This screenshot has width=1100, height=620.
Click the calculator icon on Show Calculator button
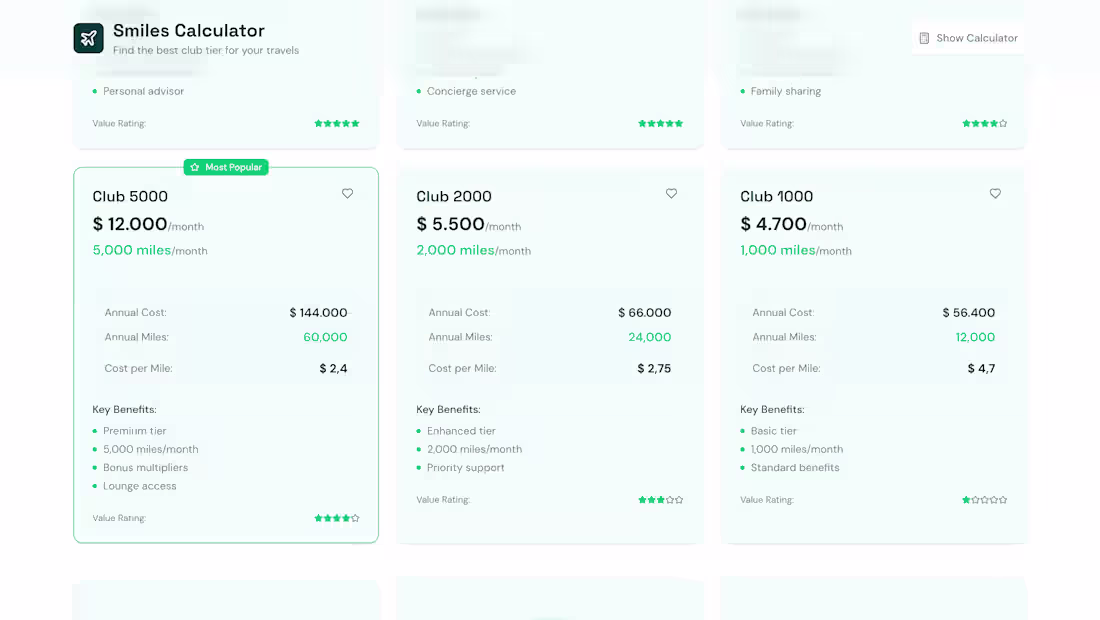tap(924, 37)
